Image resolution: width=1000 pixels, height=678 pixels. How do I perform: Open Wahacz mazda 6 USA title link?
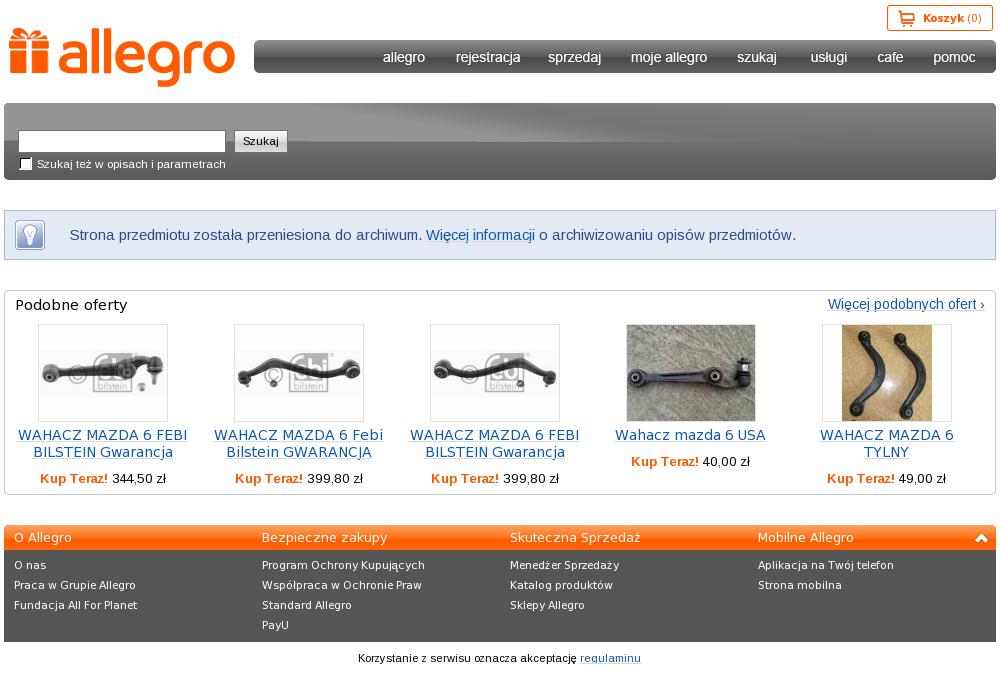[690, 435]
